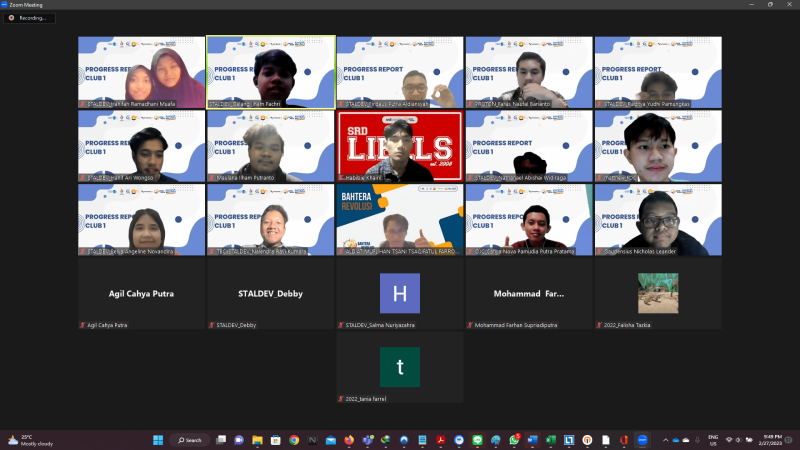Select the Bahtera Revolusi background video tile
This screenshot has height=450, width=800.
tap(400, 219)
